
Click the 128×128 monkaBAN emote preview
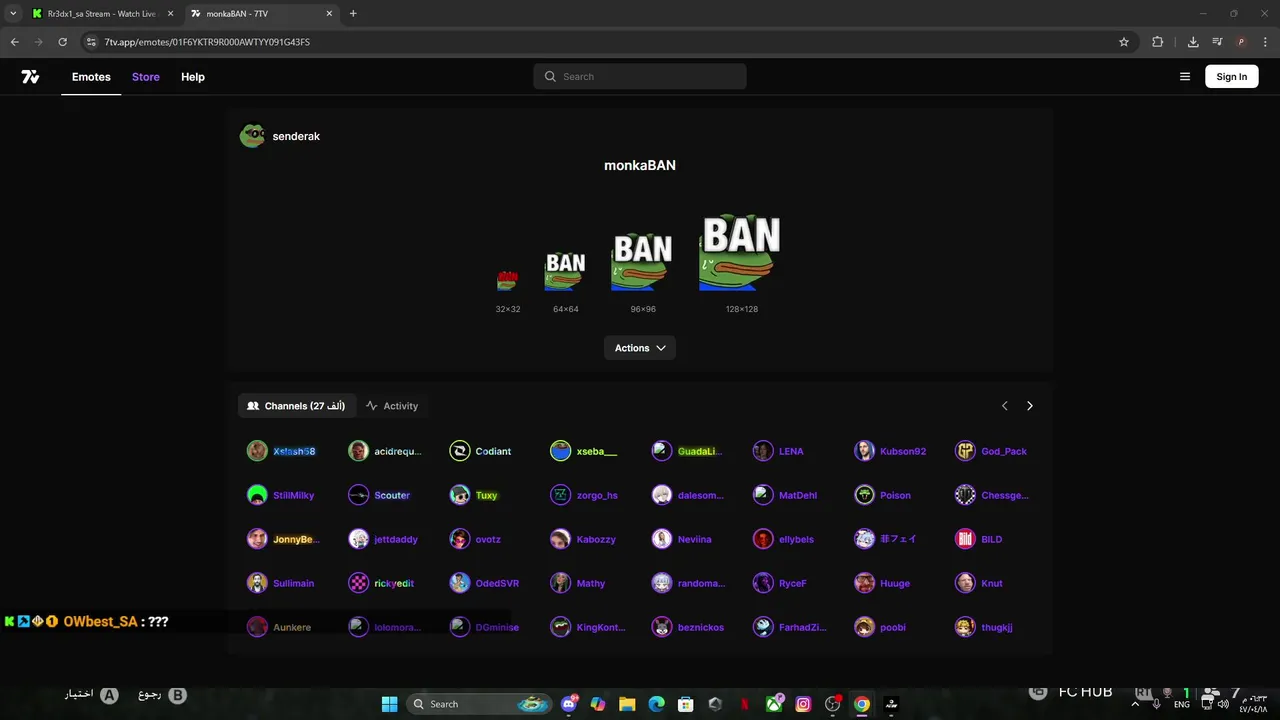[741, 253]
